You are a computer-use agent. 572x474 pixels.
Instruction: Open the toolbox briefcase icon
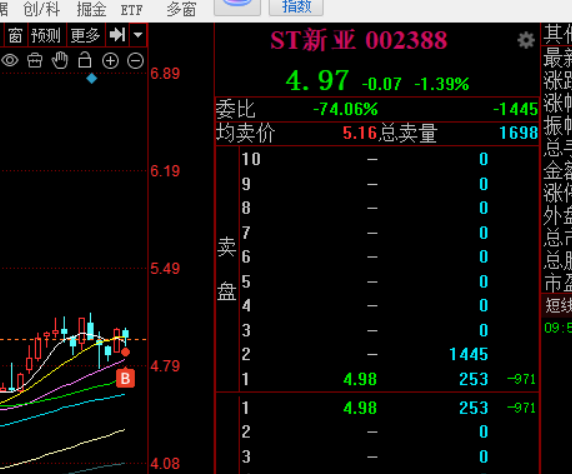[35, 61]
